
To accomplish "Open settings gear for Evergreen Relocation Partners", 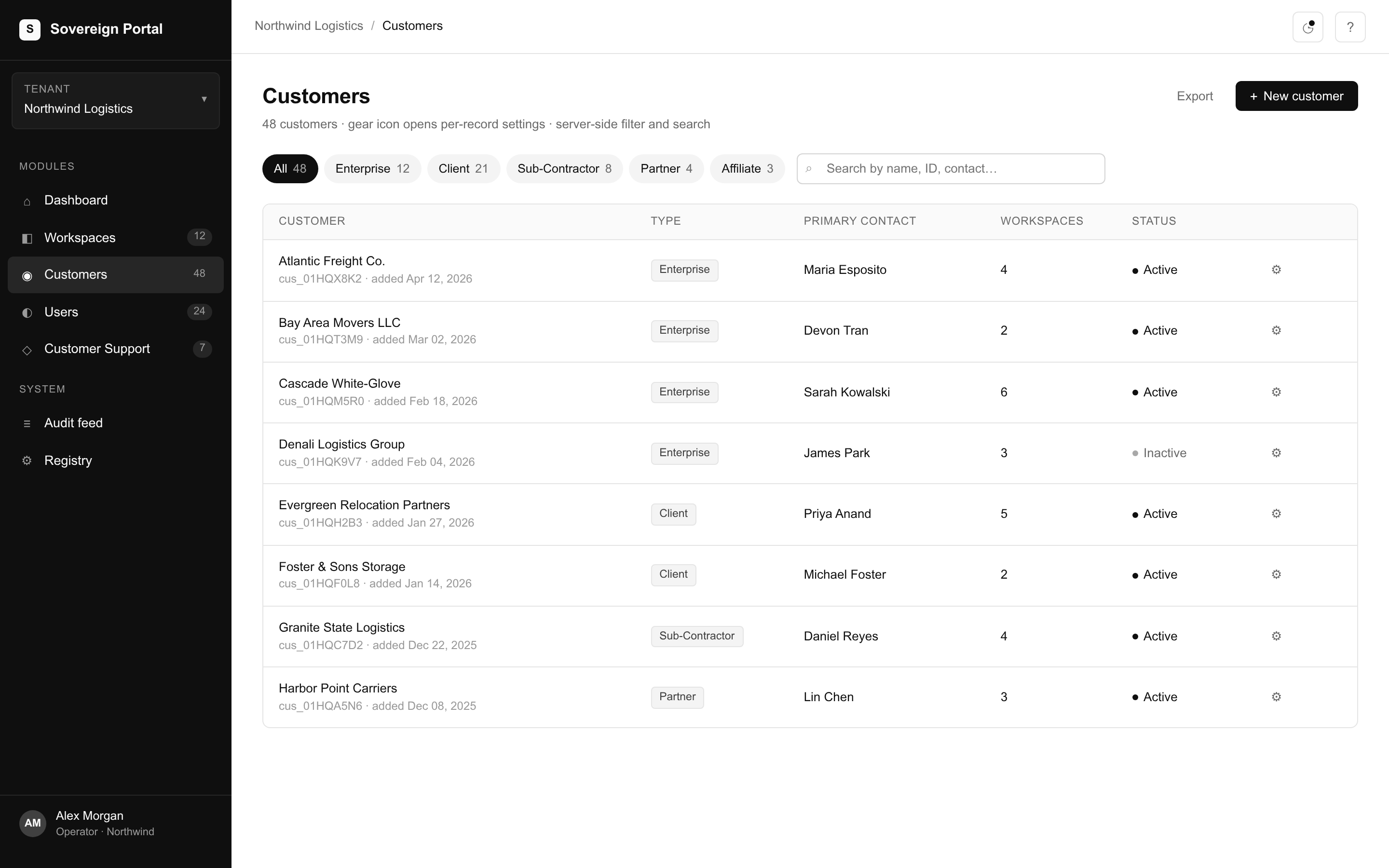I will (1276, 514).
